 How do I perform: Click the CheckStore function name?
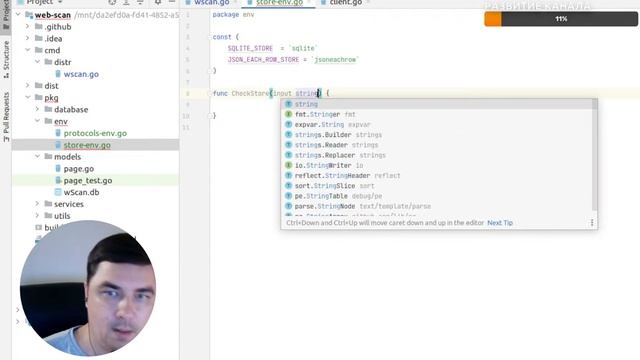(x=250, y=93)
